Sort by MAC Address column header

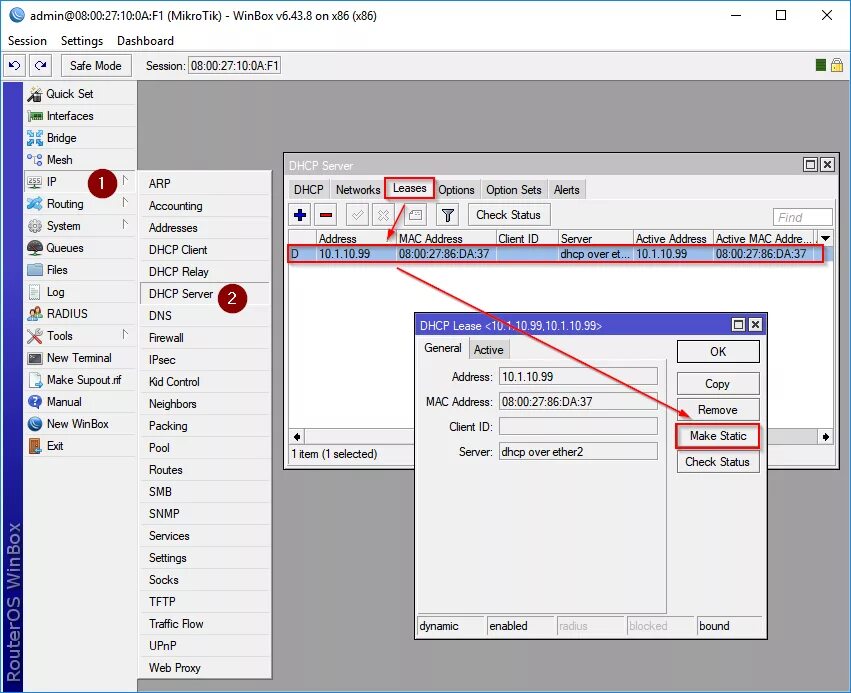click(x=445, y=238)
